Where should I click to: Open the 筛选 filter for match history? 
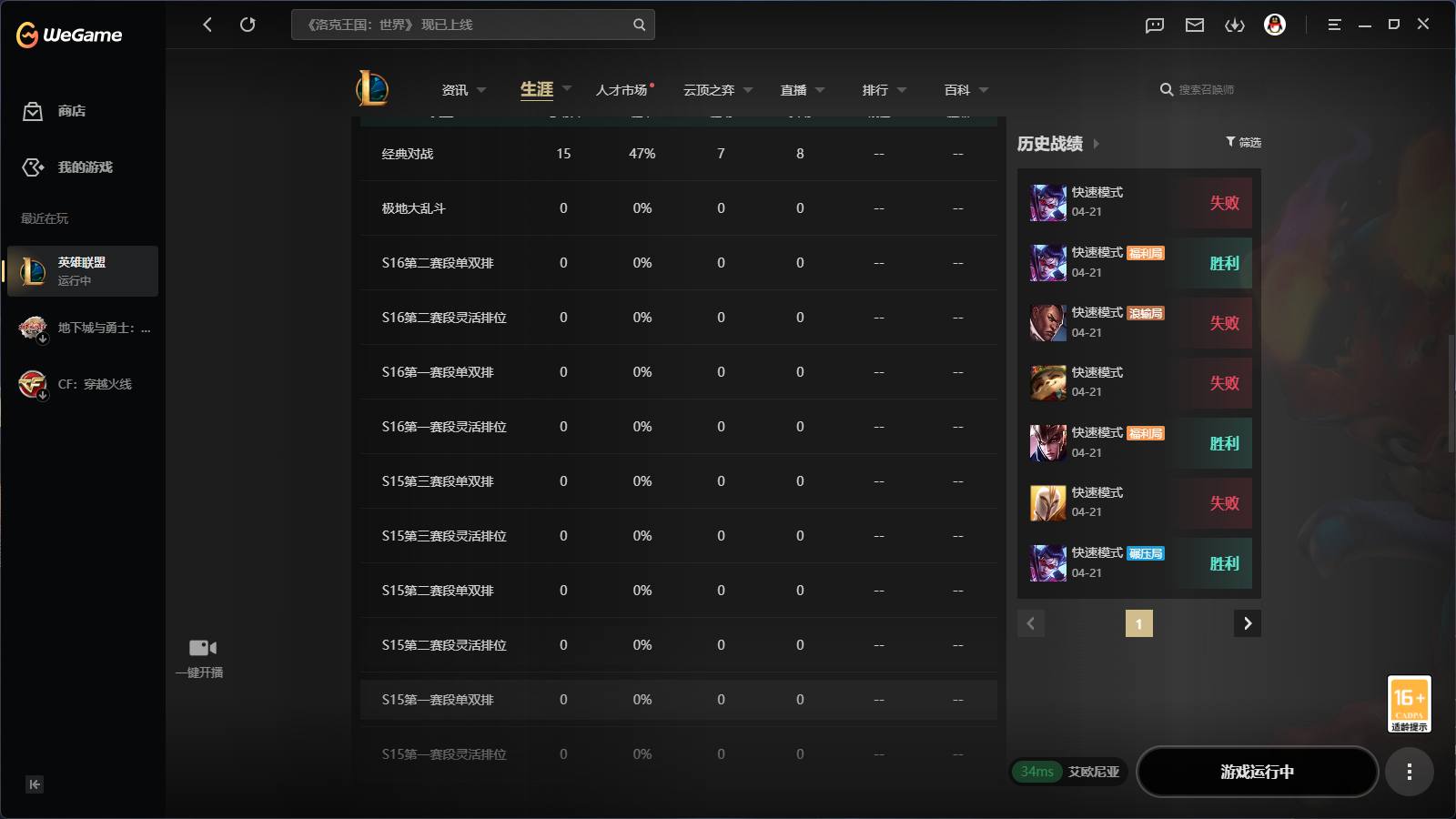pyautogui.click(x=1243, y=142)
